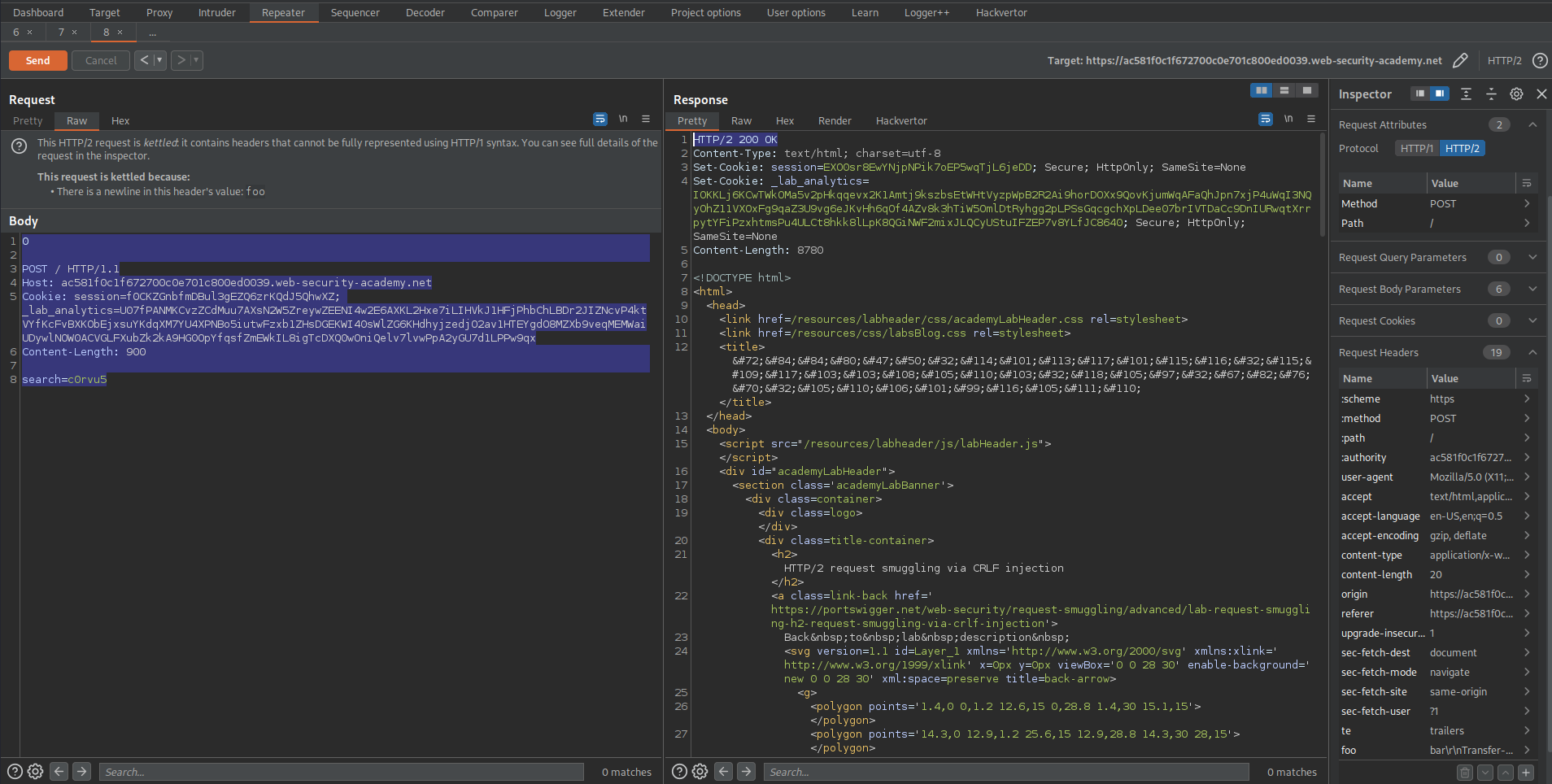This screenshot has width=1552, height=784.
Task: Add new Repeater tab with ellipsis
Action: pyautogui.click(x=152, y=33)
